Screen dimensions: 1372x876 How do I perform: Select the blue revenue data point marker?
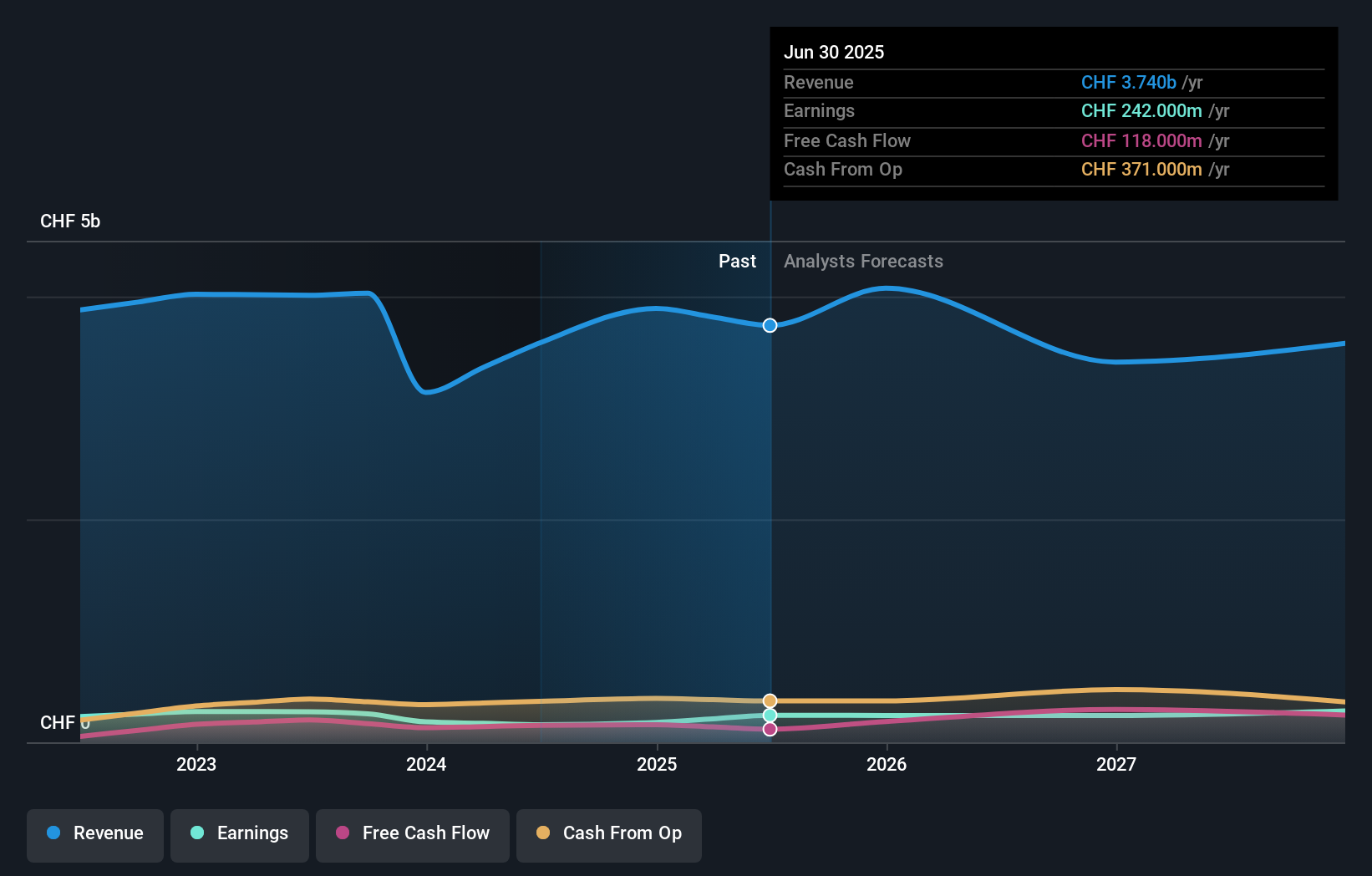click(770, 326)
